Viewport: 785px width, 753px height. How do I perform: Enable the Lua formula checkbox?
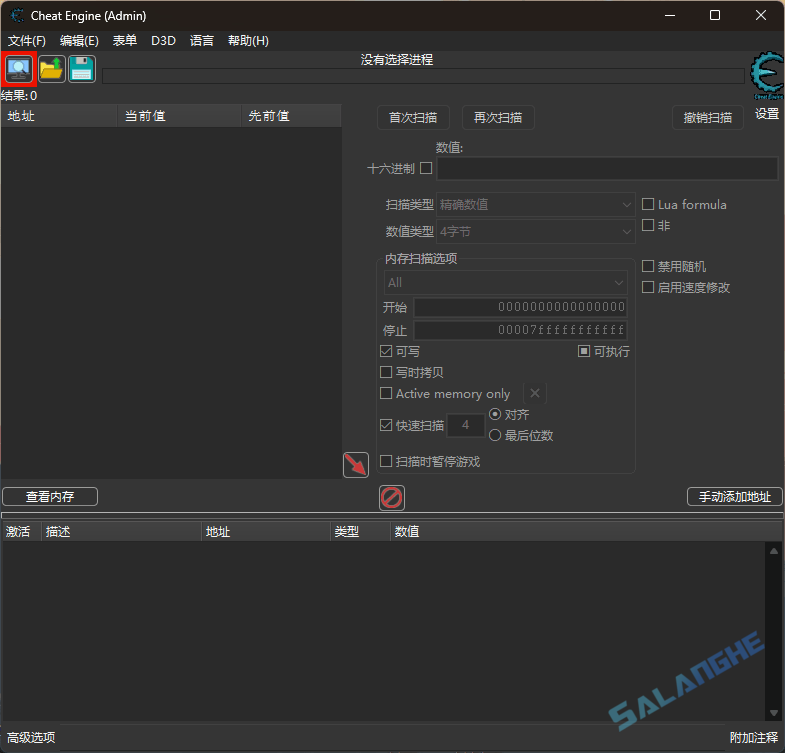tap(648, 204)
